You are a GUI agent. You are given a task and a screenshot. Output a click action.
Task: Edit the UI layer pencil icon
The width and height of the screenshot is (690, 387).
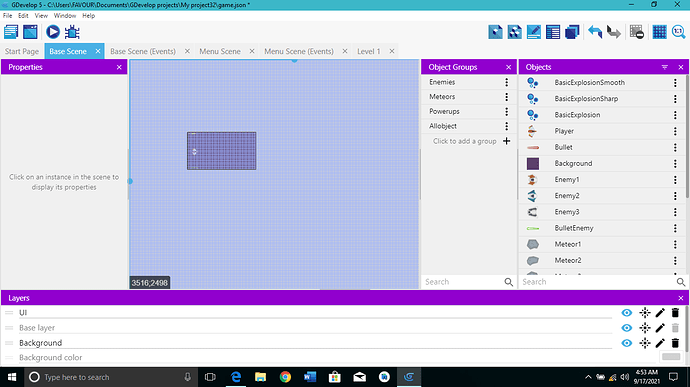pyautogui.click(x=660, y=313)
